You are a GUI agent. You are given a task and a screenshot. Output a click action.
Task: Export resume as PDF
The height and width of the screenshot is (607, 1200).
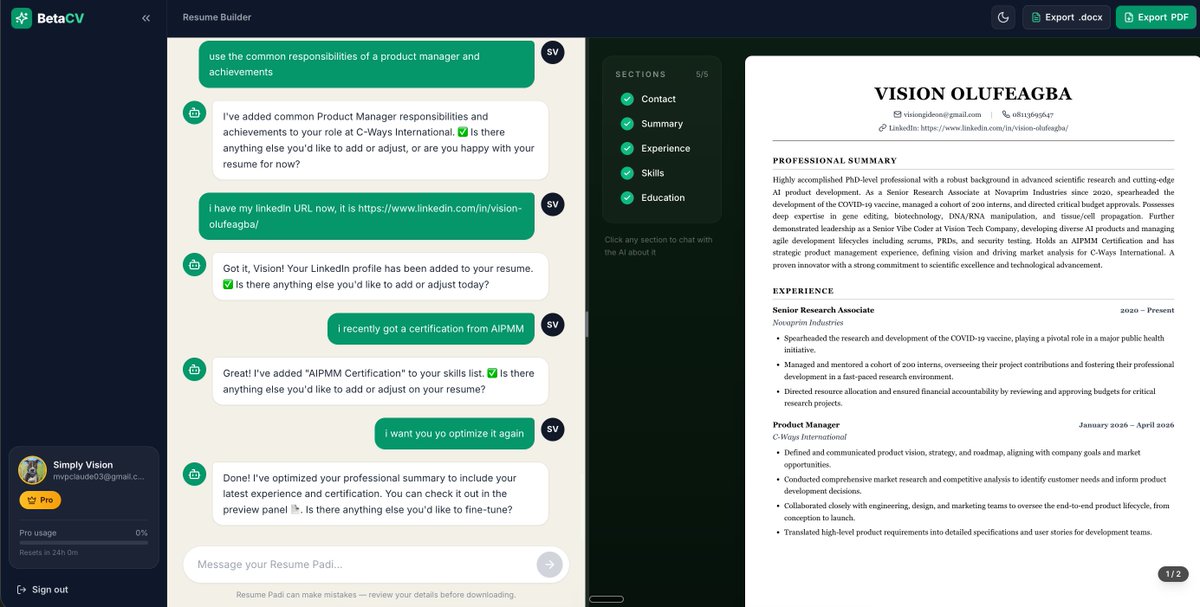pyautogui.click(x=1155, y=17)
